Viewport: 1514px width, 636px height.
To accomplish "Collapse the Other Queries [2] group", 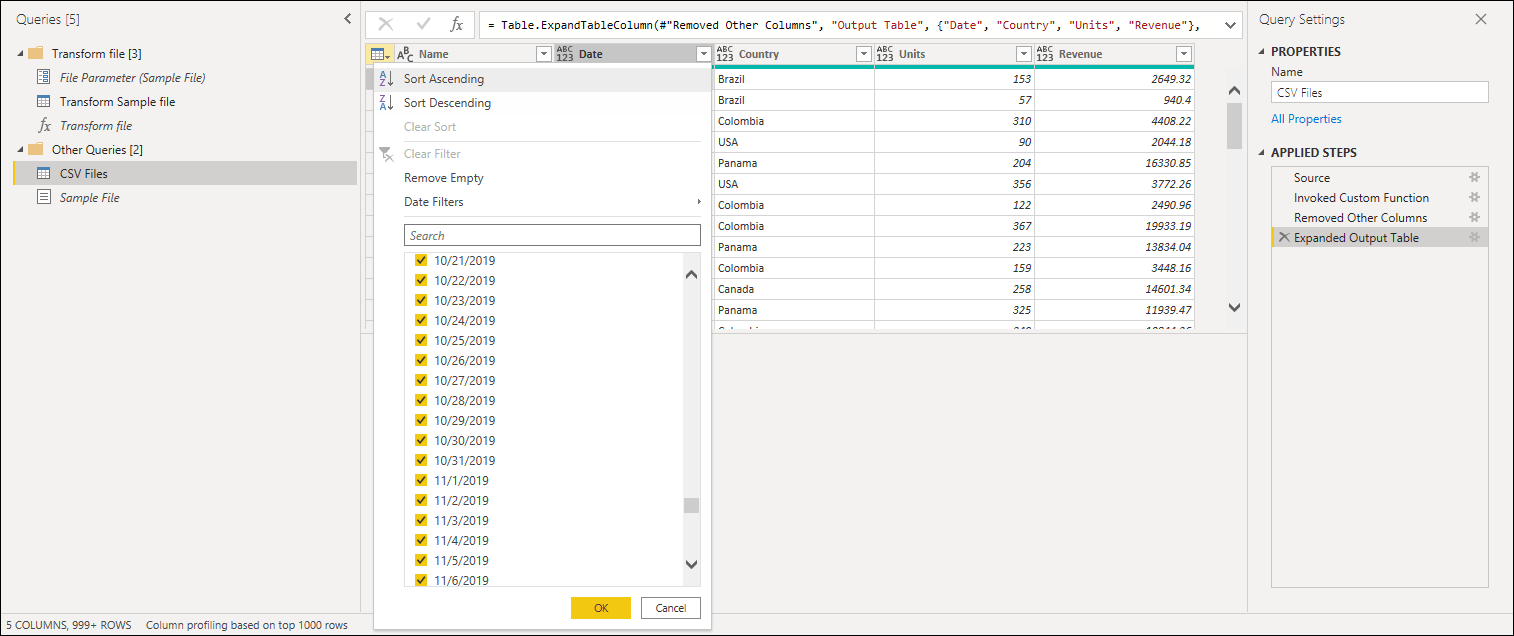I will (22, 149).
